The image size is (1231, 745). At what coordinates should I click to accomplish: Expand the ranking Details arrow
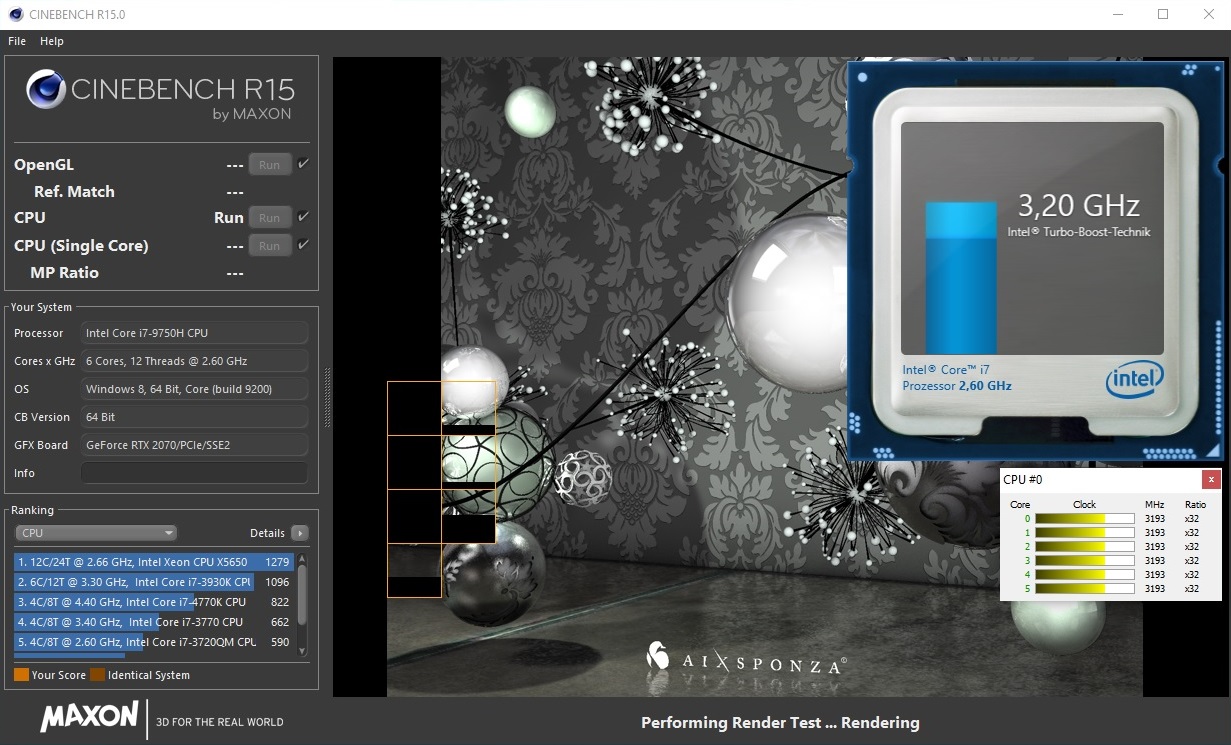299,533
